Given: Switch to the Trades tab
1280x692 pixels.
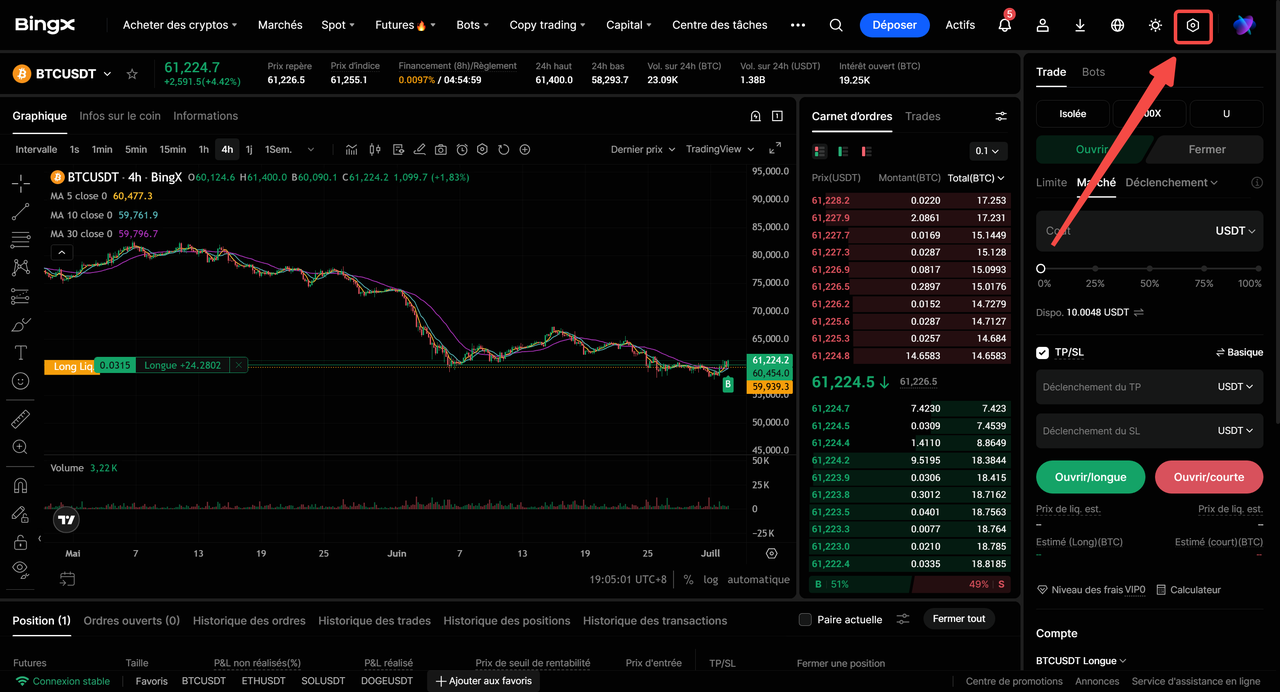Looking at the screenshot, I should click(x=922, y=116).
